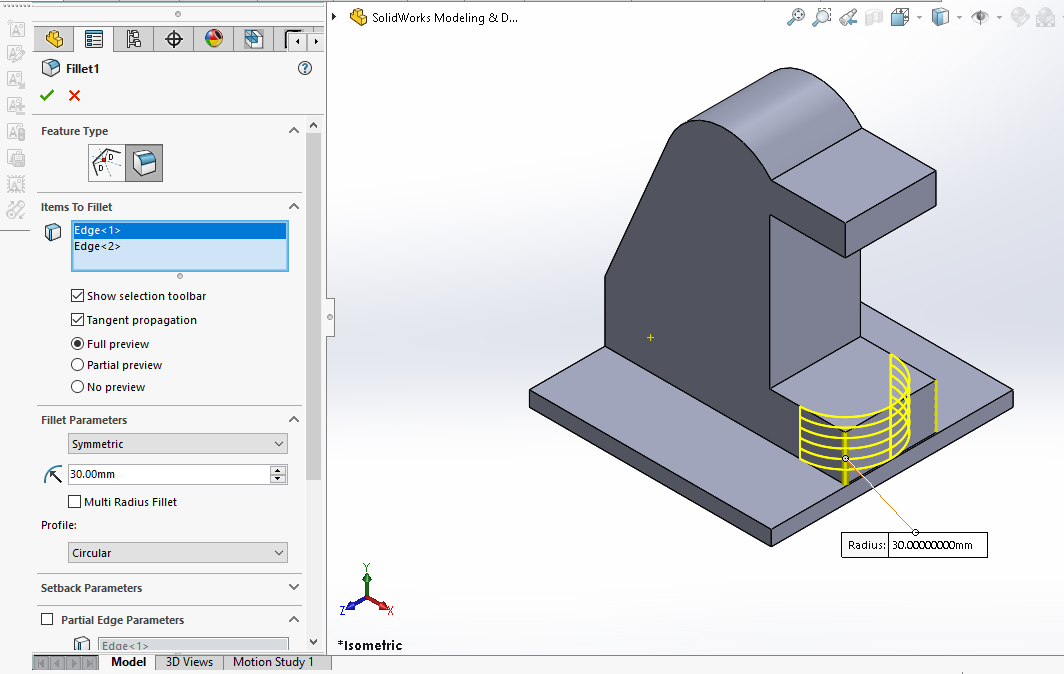Open the DimXpertManager crosshair tab
Viewport: 1064px width, 674px height.
[x=174, y=40]
